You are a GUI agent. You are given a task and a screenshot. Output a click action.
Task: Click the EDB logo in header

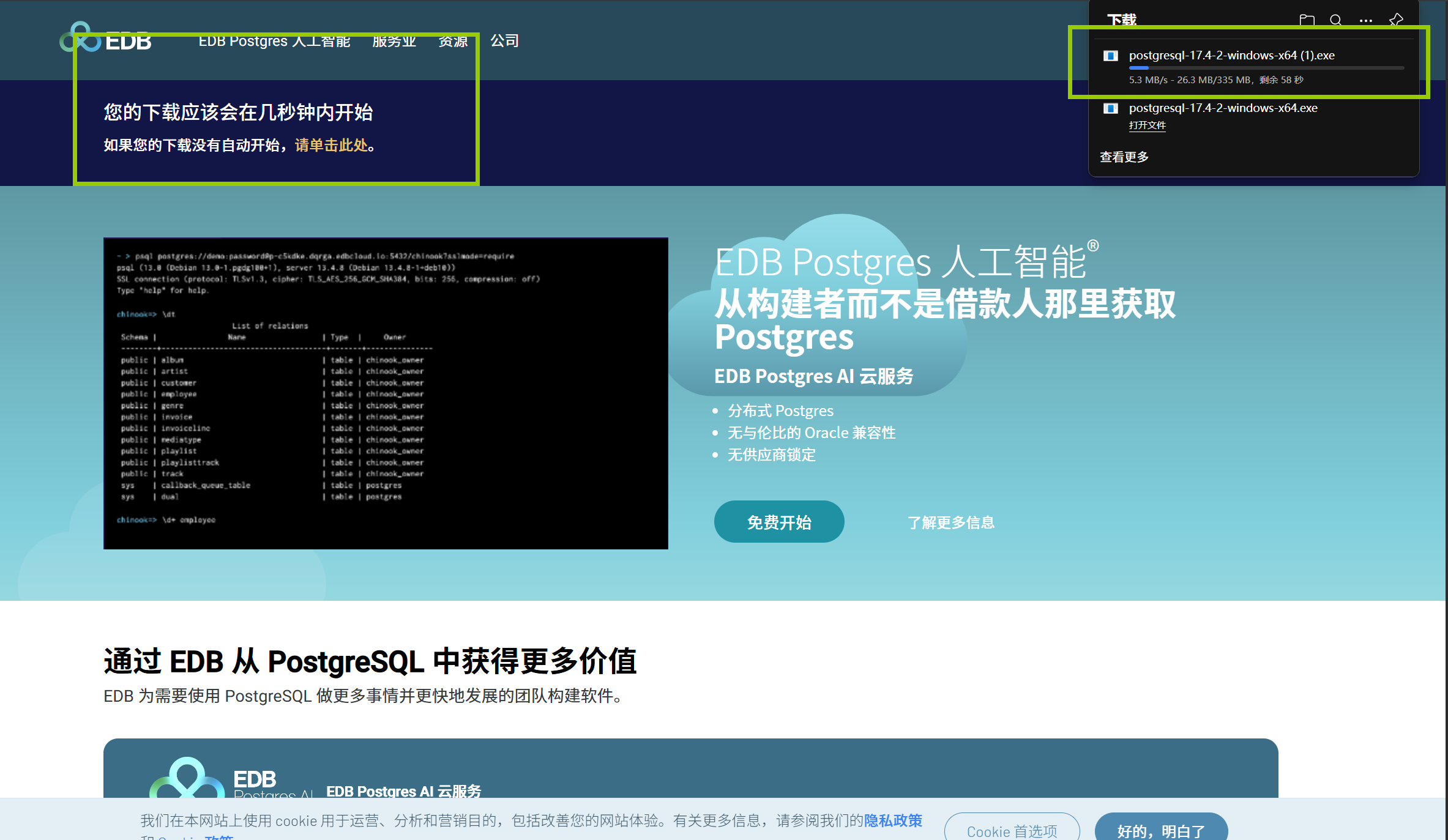pyautogui.click(x=106, y=39)
